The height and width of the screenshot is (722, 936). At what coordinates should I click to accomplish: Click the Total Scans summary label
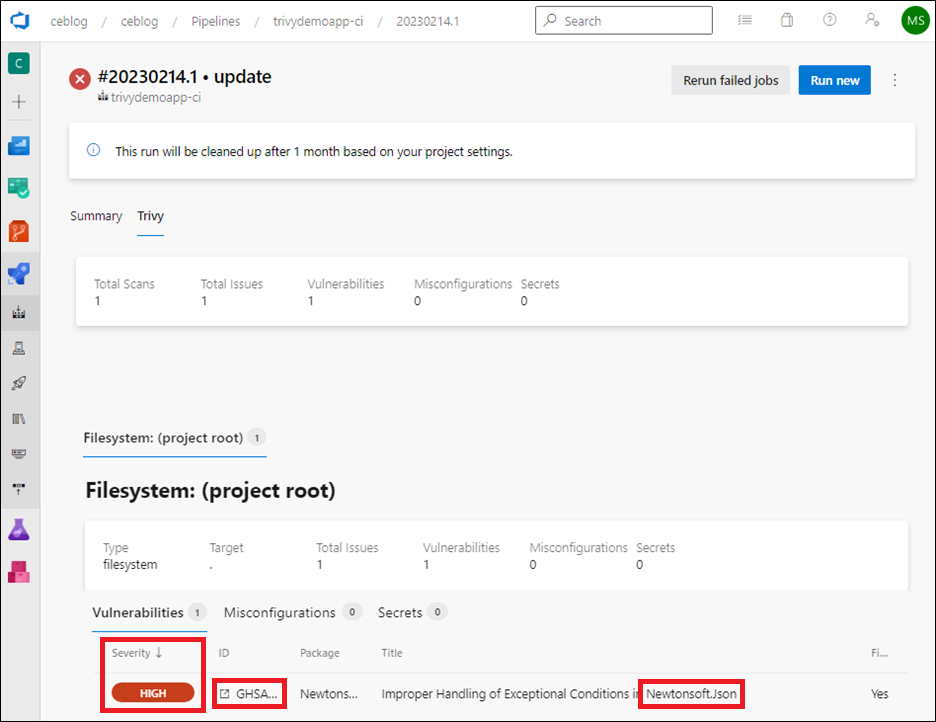(124, 284)
